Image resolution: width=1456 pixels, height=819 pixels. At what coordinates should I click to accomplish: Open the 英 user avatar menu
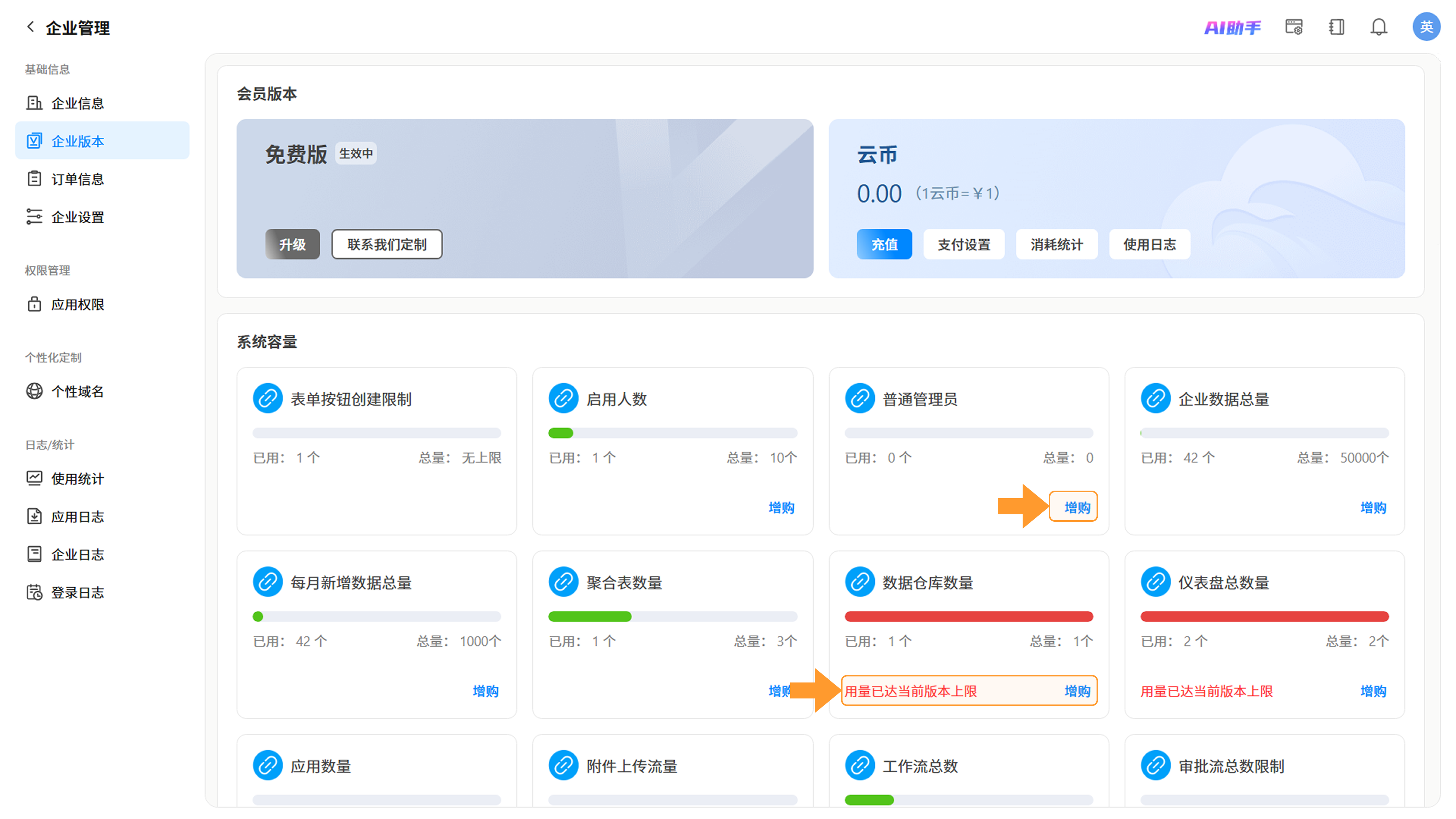pos(1426,27)
